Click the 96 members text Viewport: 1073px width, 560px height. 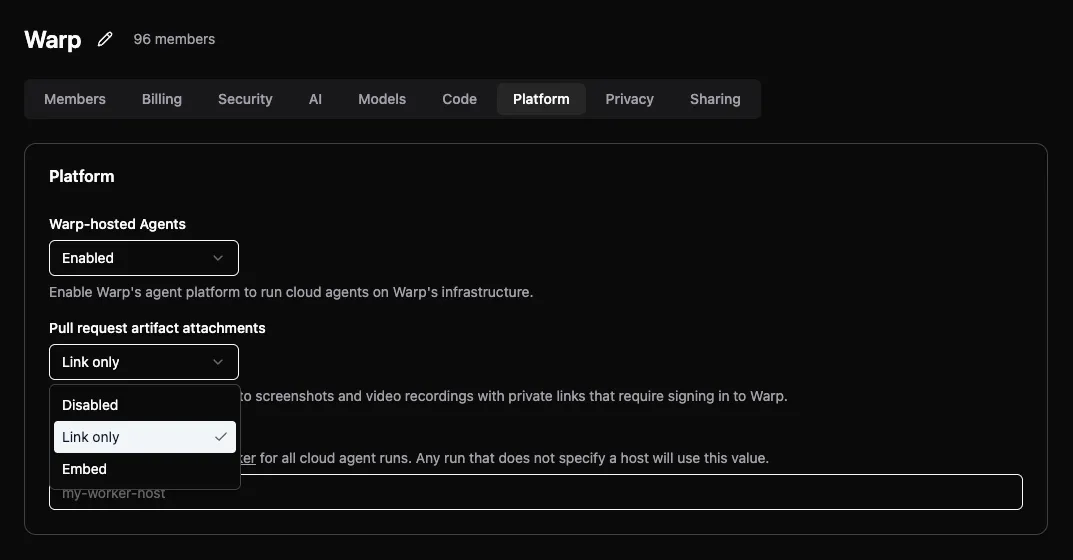tap(174, 40)
